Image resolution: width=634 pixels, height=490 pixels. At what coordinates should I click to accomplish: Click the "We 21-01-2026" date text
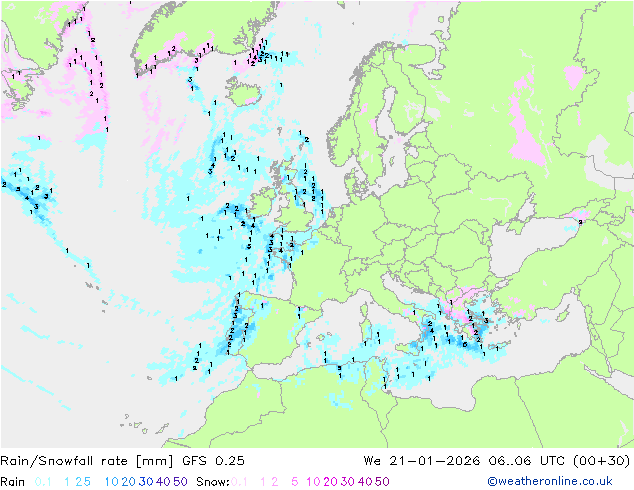(x=422, y=461)
